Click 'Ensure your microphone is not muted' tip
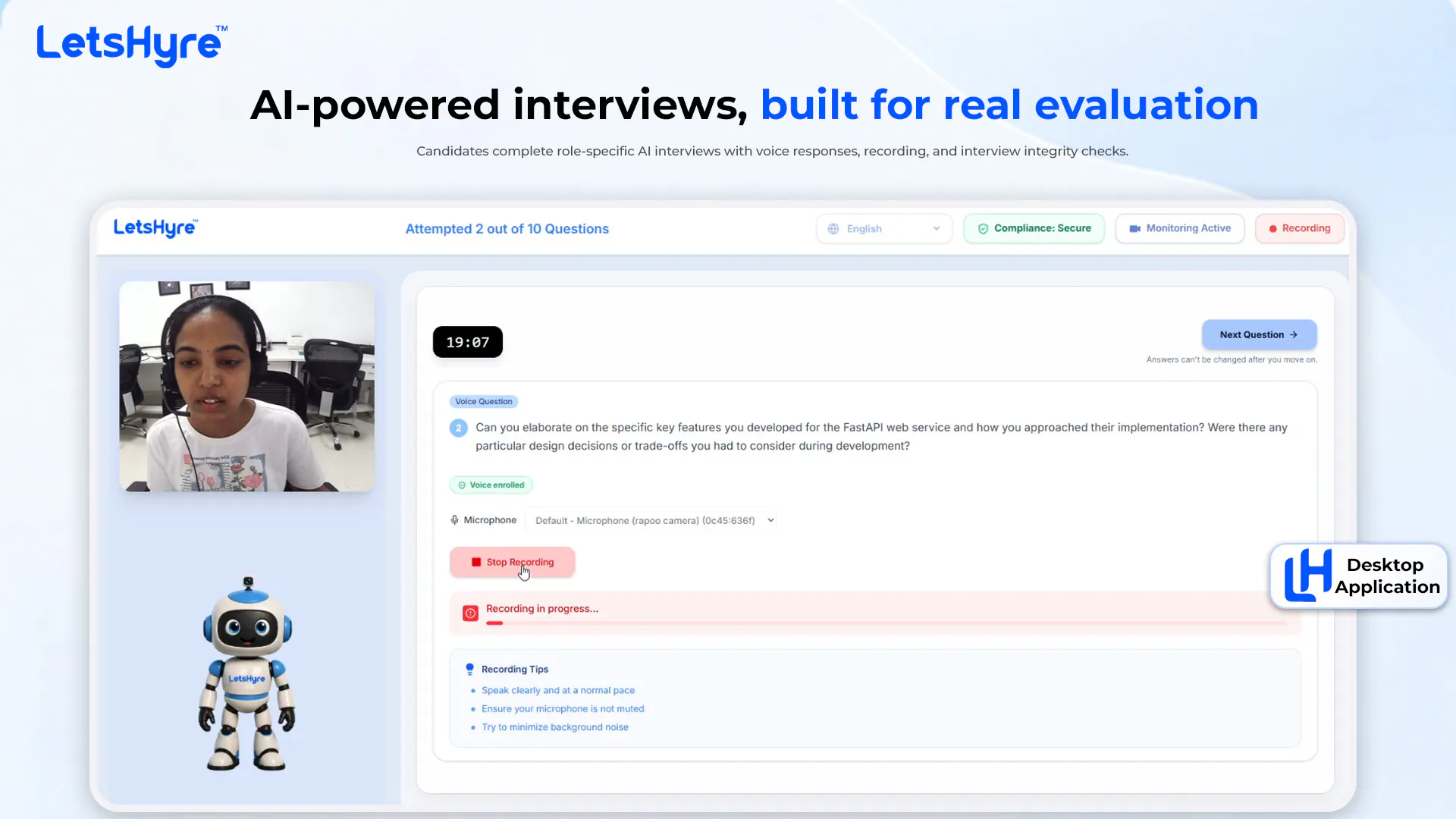 pos(563,708)
